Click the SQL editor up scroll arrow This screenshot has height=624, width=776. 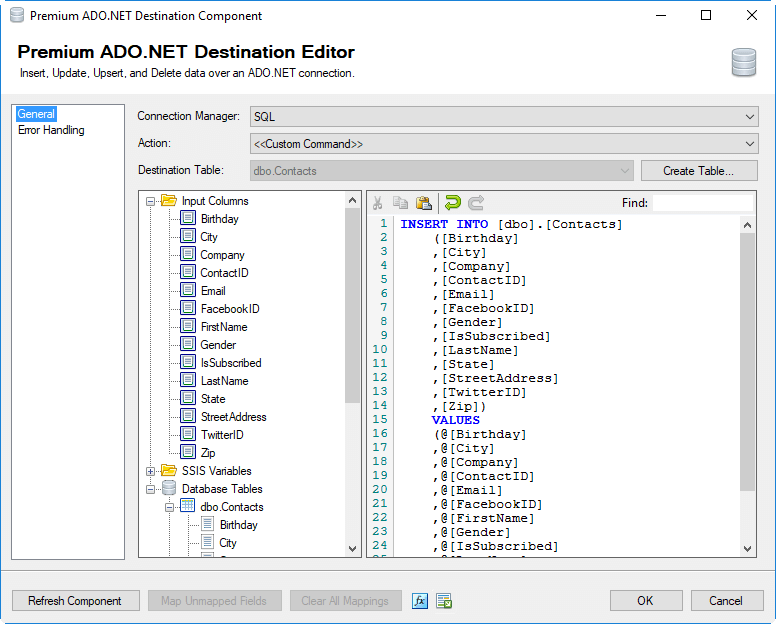747,225
